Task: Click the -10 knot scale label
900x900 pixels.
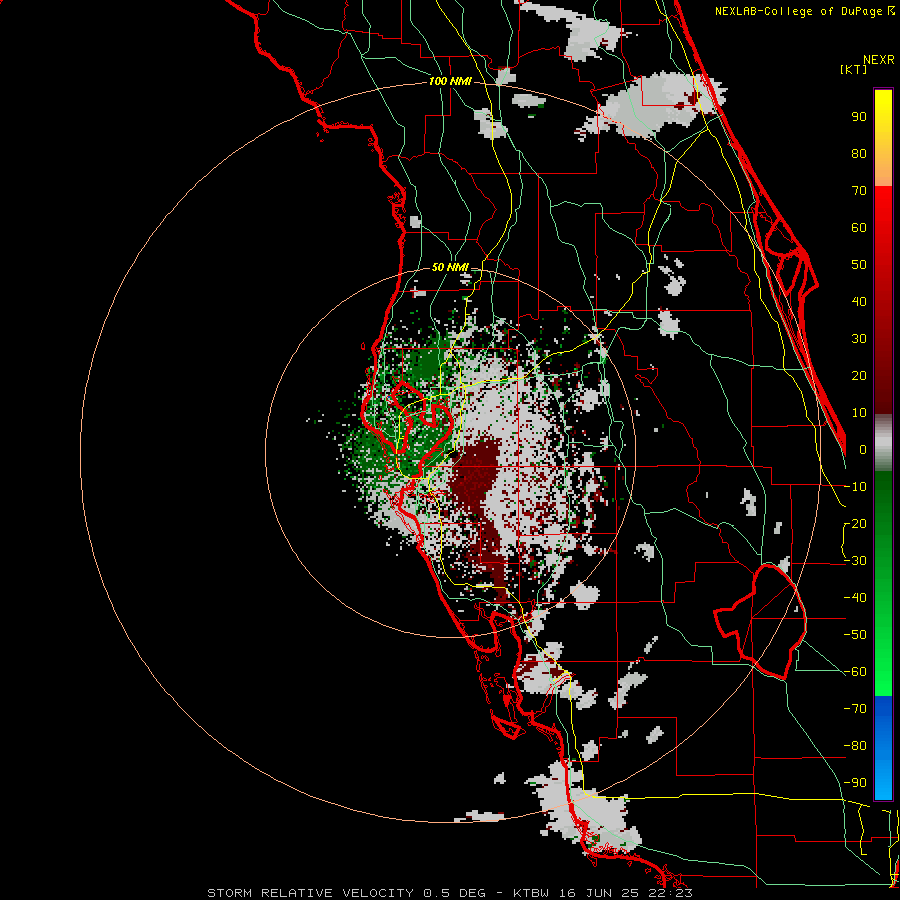Action: tap(855, 487)
